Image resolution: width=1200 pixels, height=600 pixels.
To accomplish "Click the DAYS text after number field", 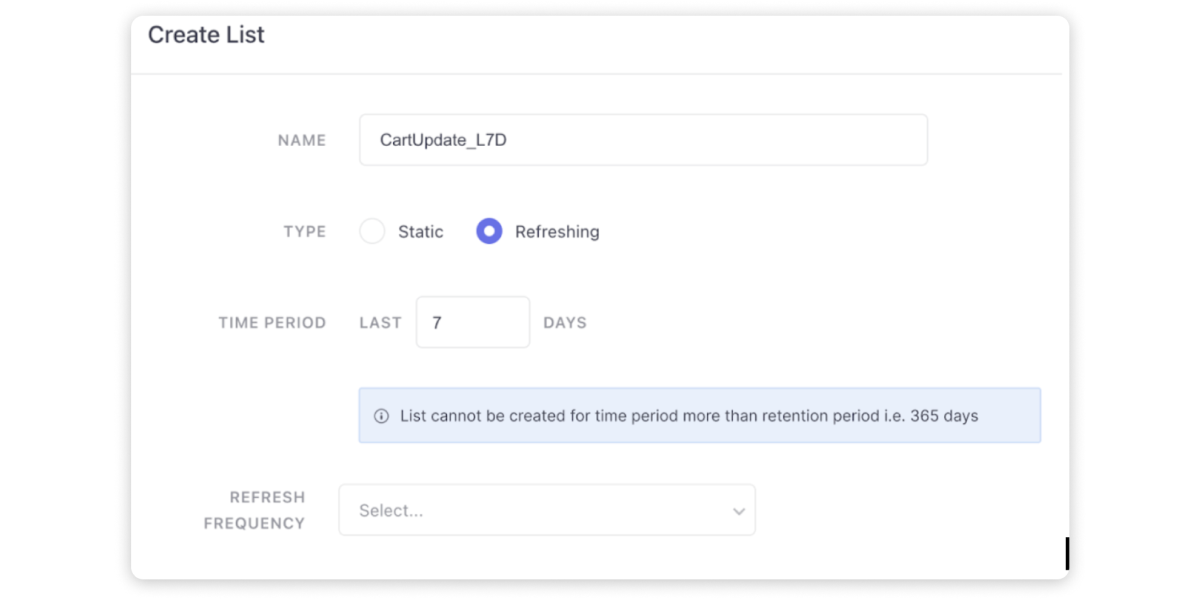I will pyautogui.click(x=565, y=323).
